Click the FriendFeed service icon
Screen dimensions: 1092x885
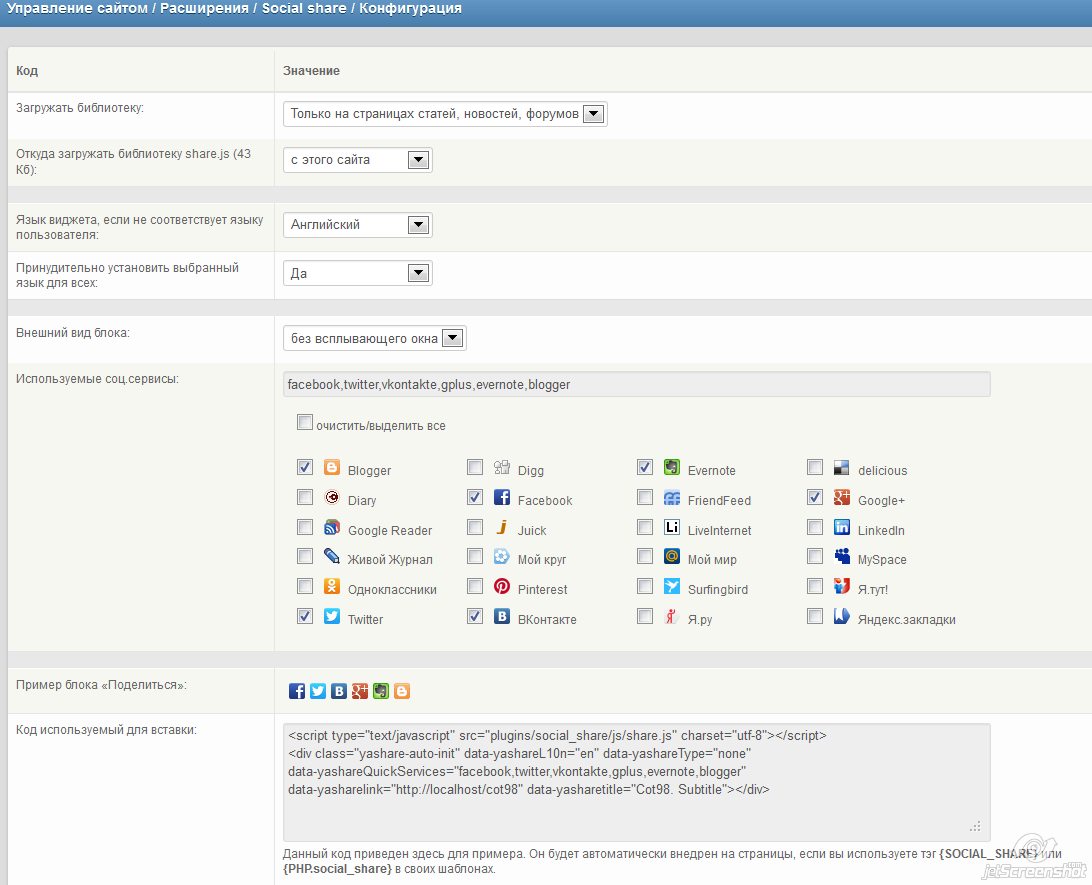[672, 497]
